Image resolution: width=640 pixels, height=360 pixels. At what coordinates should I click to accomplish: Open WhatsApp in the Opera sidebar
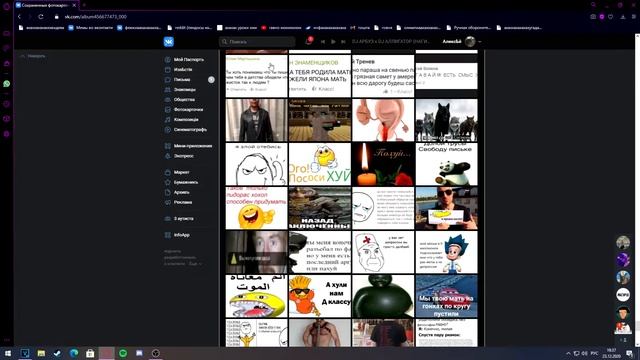(x=7, y=84)
